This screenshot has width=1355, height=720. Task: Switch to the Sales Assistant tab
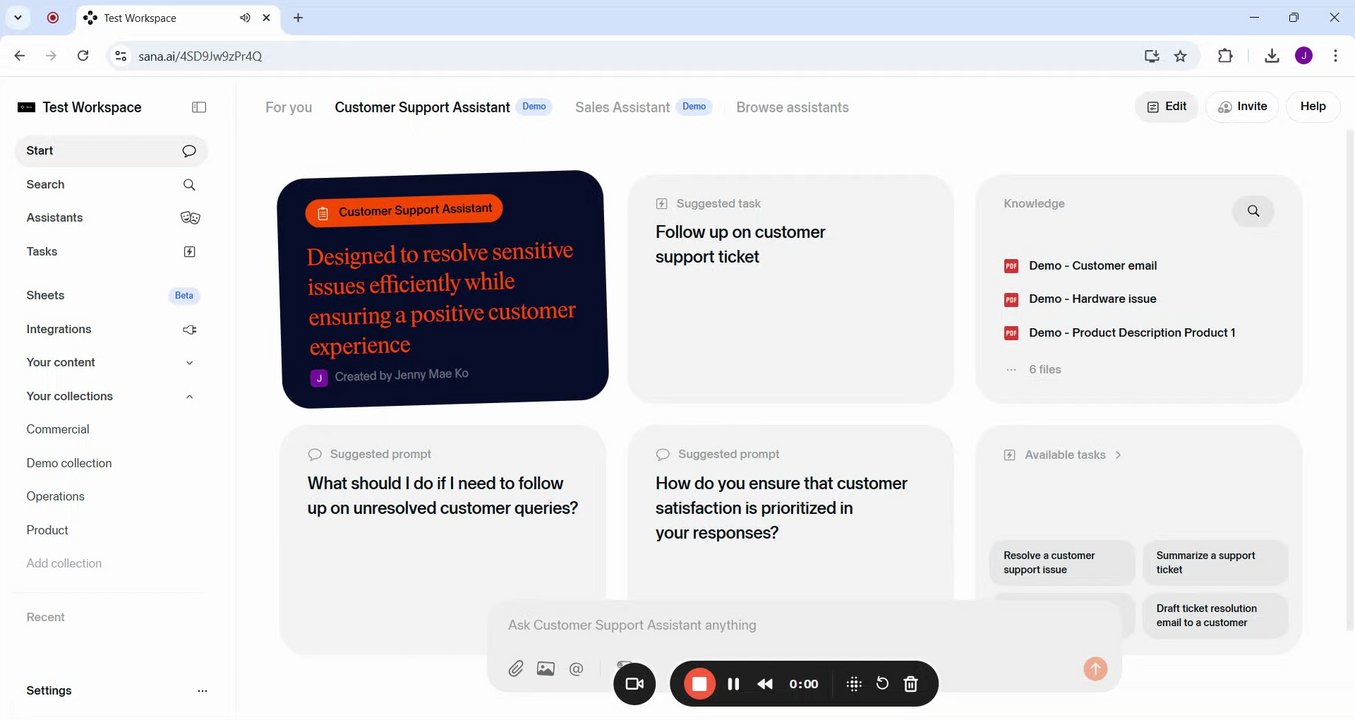pos(622,107)
